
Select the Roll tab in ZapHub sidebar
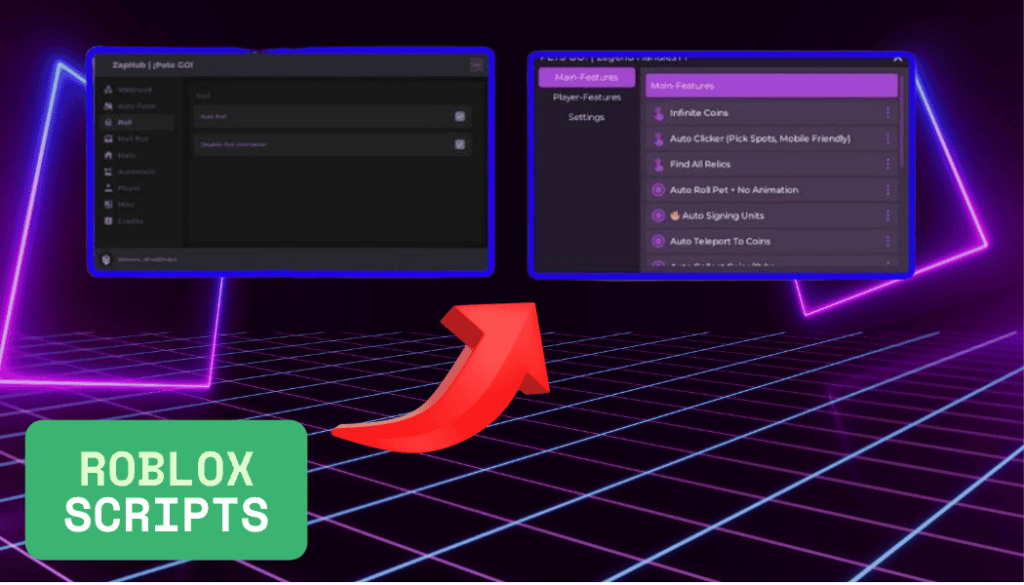136,122
